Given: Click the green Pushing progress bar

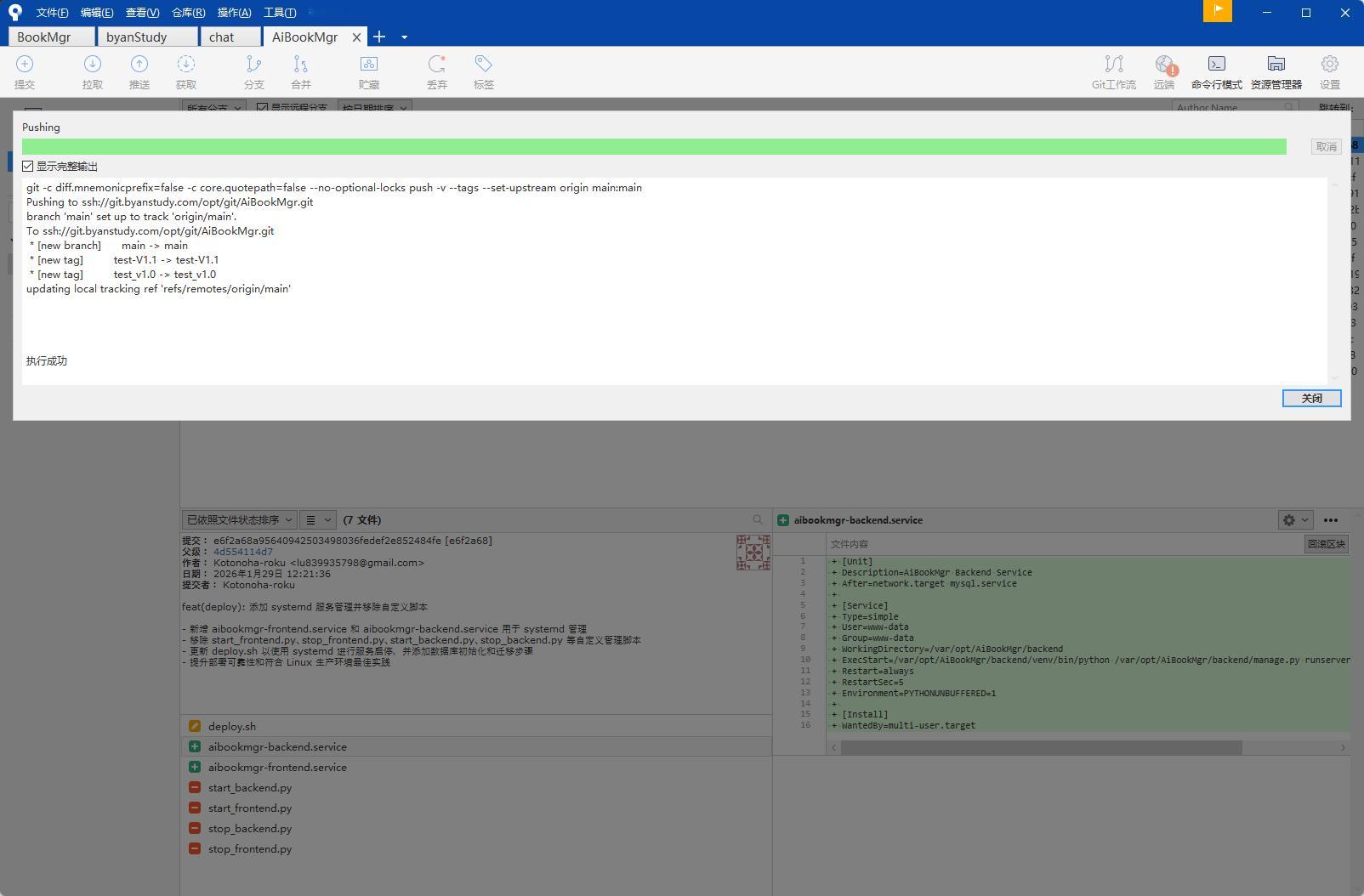Looking at the screenshot, I should [654, 146].
